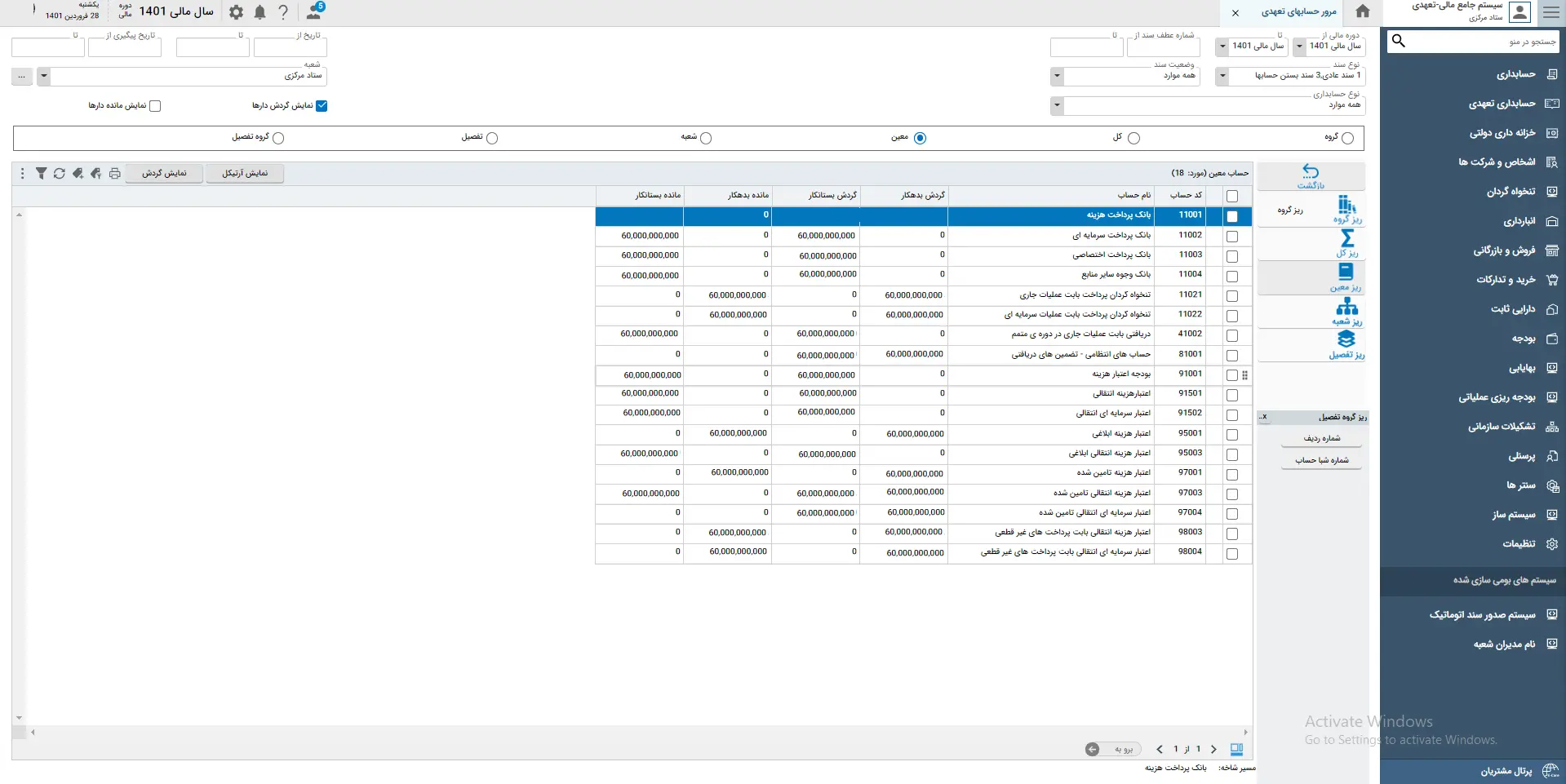Open the خزانه داری دولتی menu
The image size is (1566, 784).
click(x=1502, y=133)
